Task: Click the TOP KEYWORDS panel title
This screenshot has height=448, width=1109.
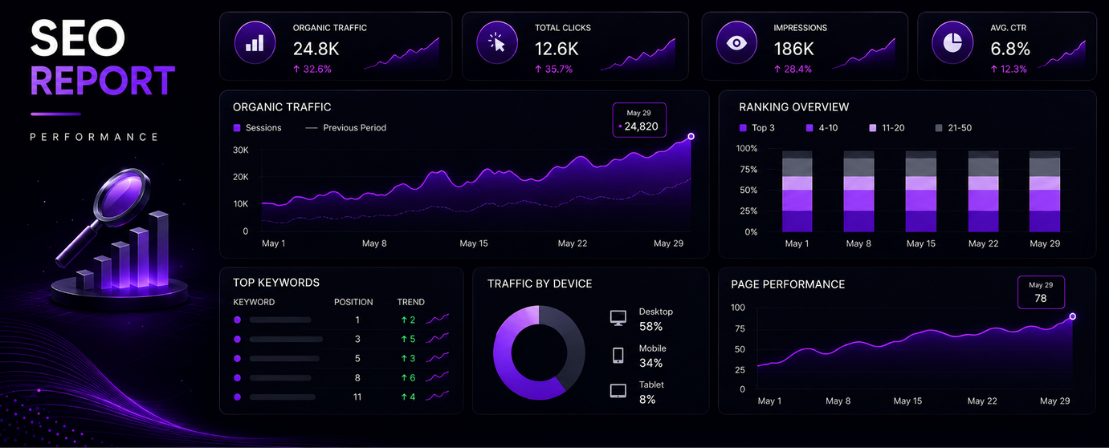Action: coord(277,282)
